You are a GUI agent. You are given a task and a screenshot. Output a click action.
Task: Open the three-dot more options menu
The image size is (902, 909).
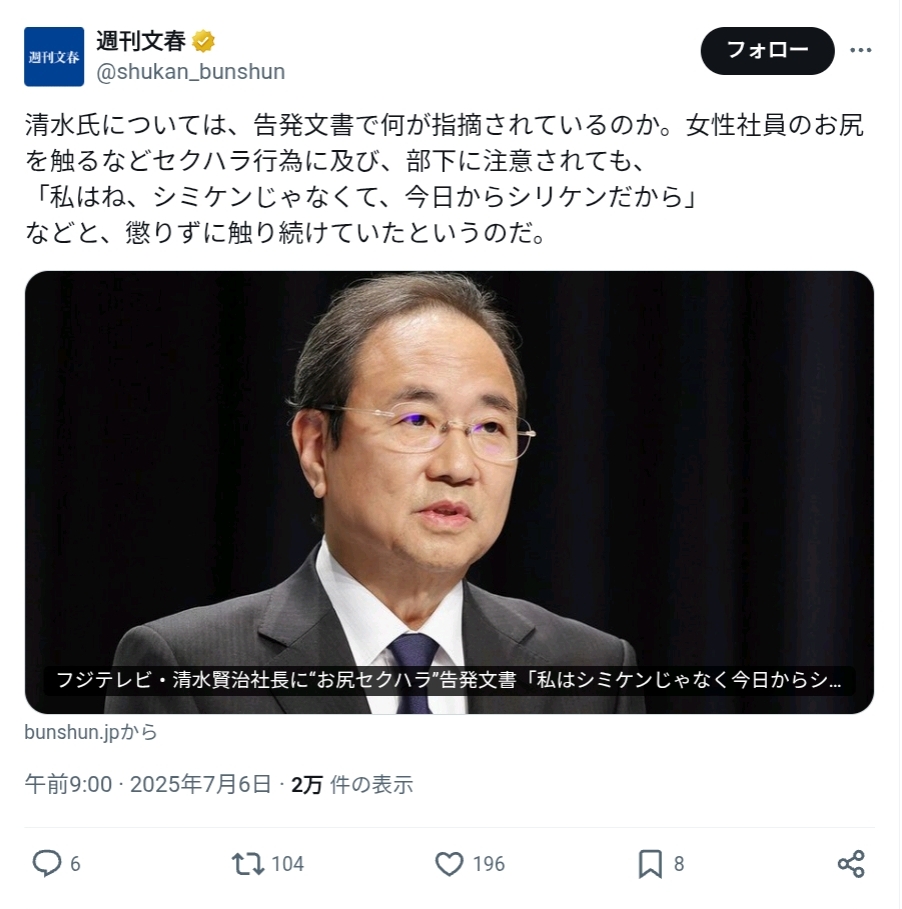[x=860, y=50]
